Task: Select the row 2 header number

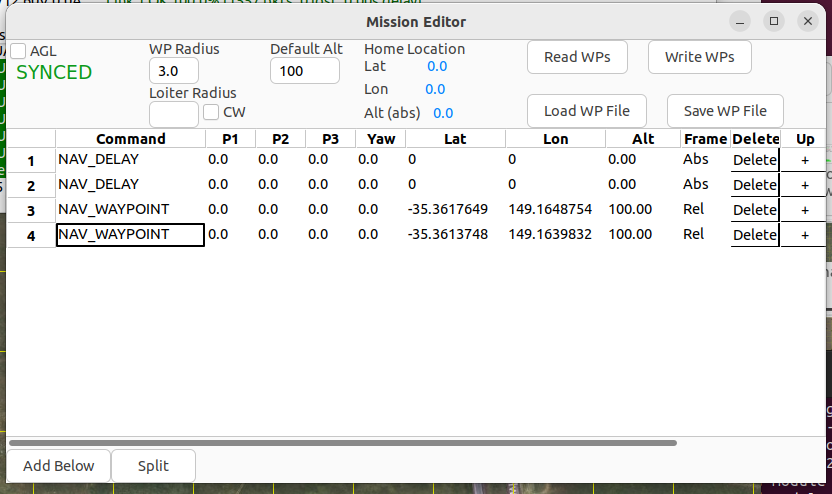Action: click(31, 186)
